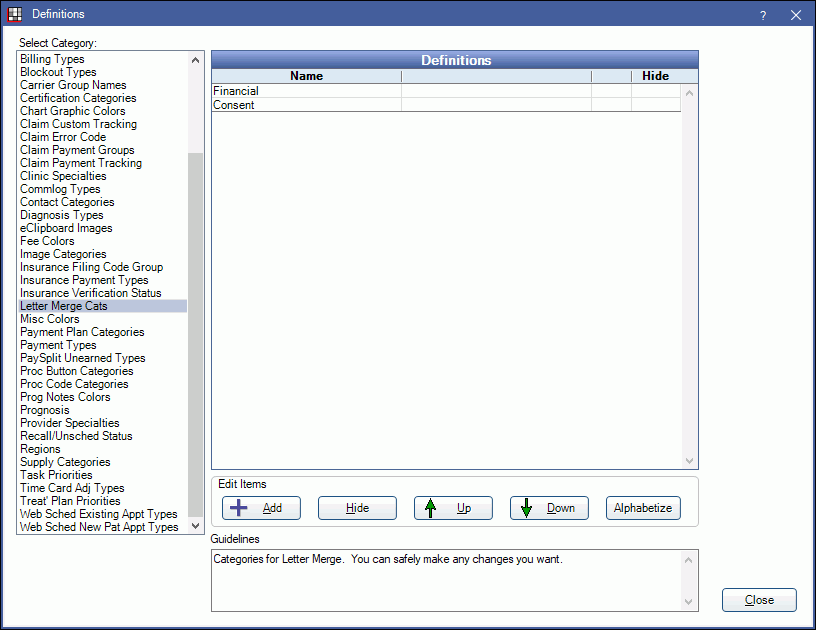Click the Hide column header
Viewport: 816px width, 630px height.
[x=655, y=76]
